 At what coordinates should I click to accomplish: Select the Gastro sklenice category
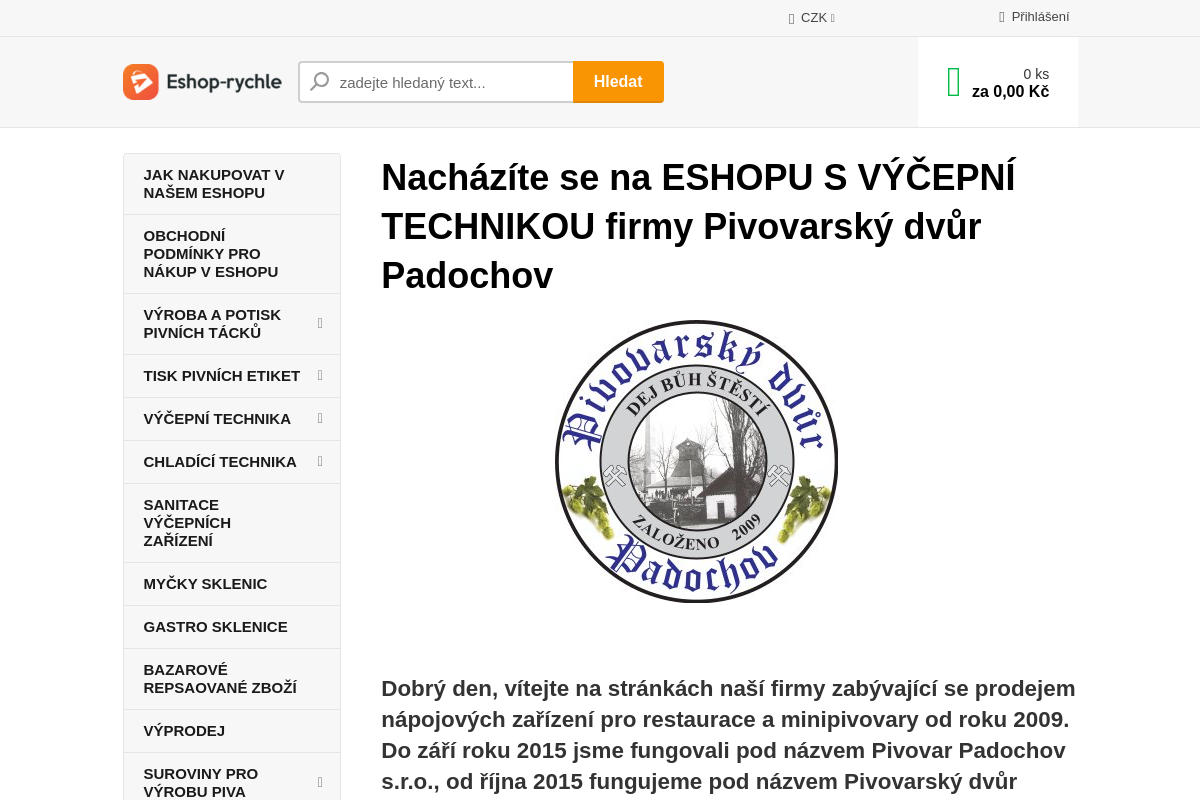[x=216, y=626]
